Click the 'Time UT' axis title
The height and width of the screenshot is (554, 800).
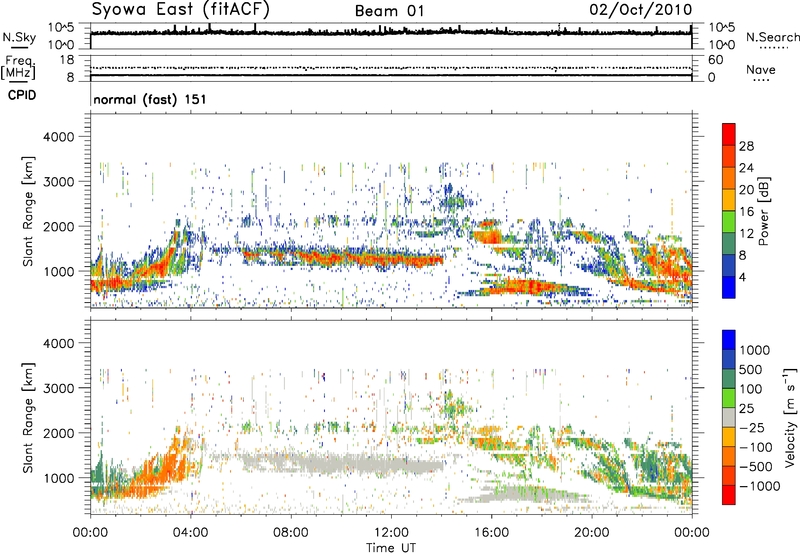[x=391, y=548]
